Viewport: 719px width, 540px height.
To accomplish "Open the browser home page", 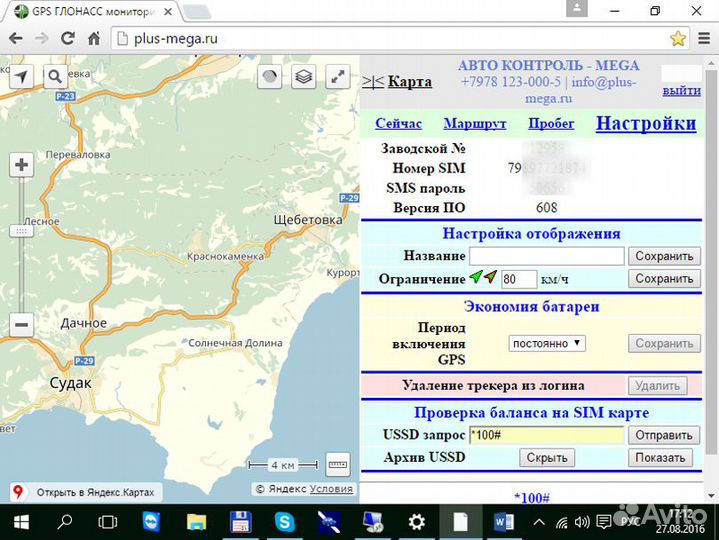I will click(x=94, y=39).
